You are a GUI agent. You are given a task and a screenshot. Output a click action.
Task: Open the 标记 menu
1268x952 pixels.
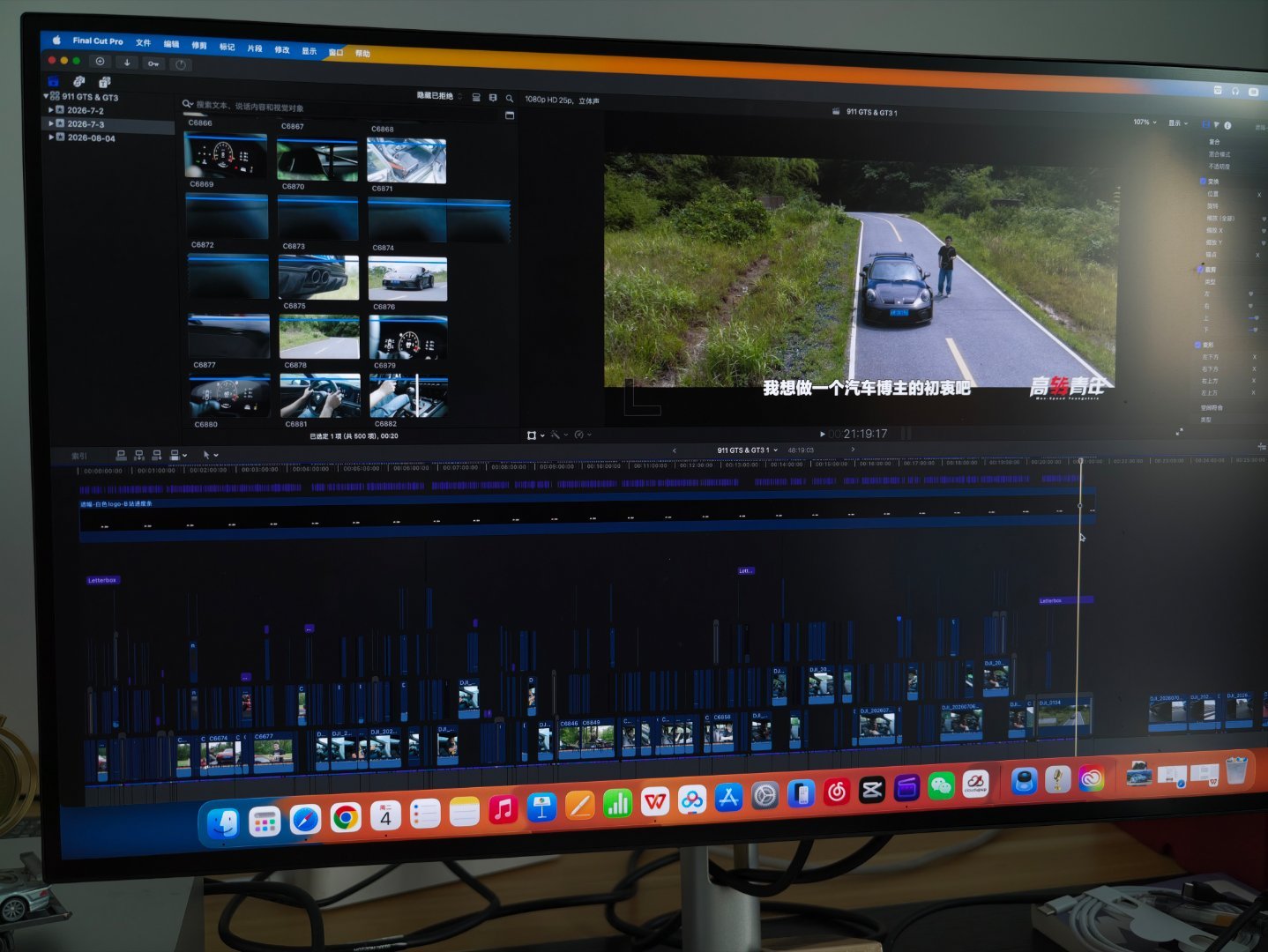tap(227, 47)
